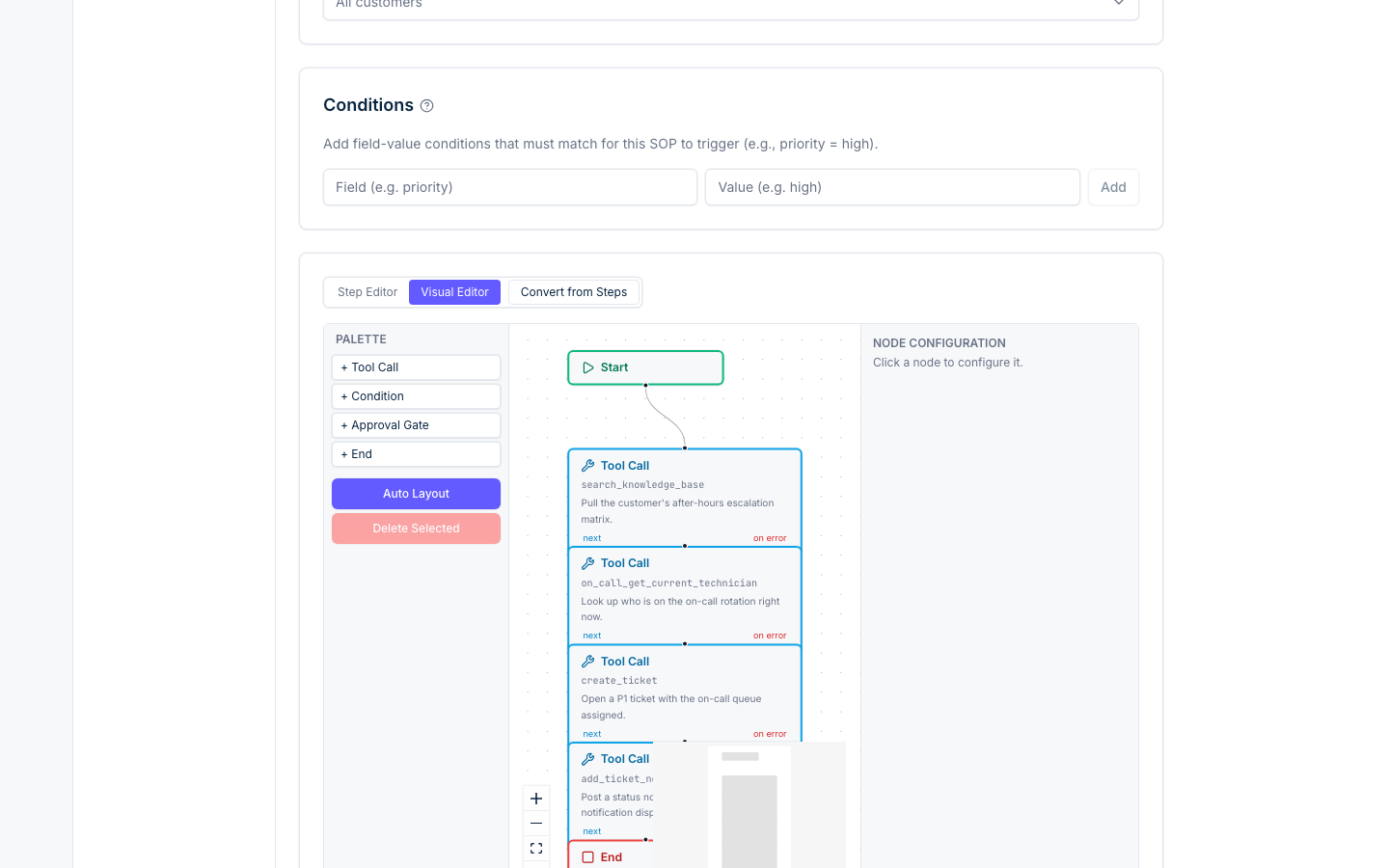This screenshot has height=868, width=1389.
Task: Click wrench icon on search_knowledge_base node
Action: click(x=587, y=466)
